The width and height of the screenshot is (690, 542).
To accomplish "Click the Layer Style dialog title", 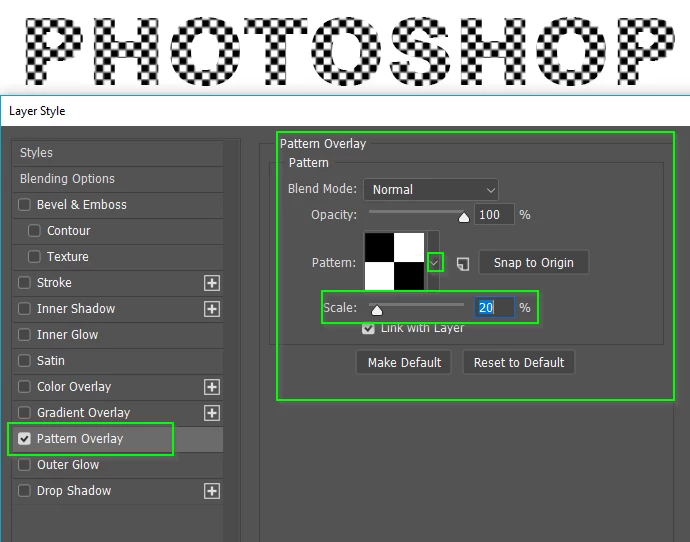I will (37, 111).
